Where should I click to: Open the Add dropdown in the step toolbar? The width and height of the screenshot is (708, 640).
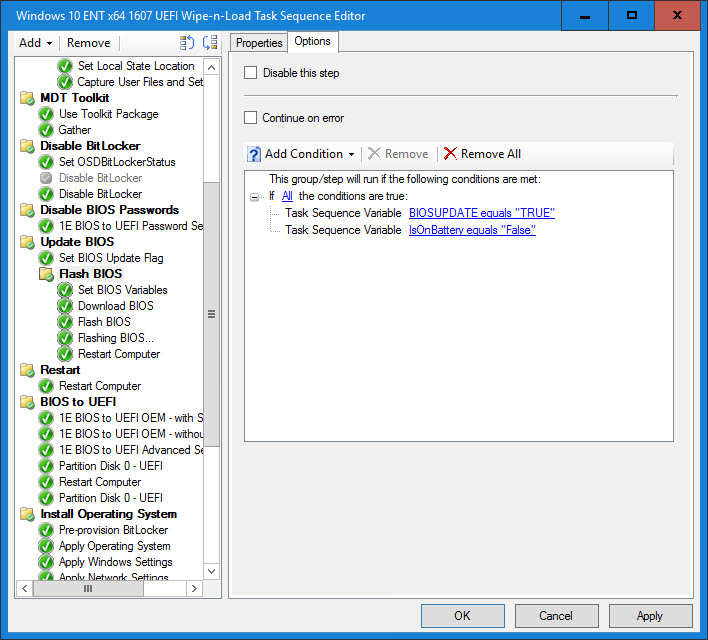(x=36, y=43)
